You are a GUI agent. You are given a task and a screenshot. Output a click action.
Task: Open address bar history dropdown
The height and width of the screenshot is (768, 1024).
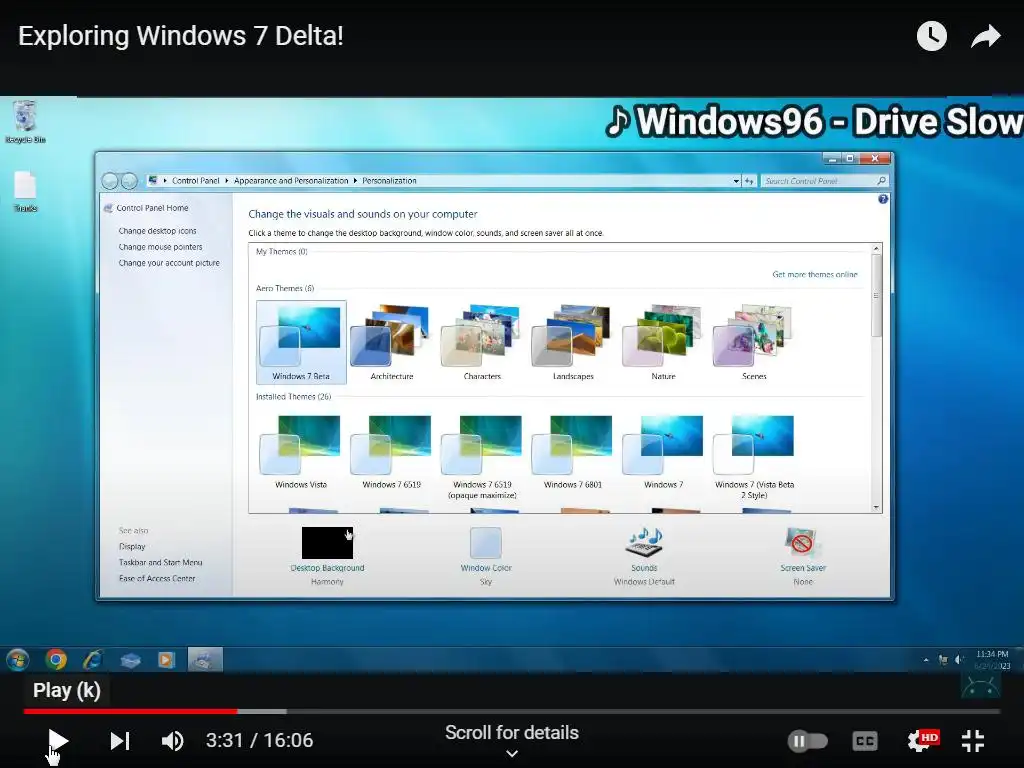point(736,181)
